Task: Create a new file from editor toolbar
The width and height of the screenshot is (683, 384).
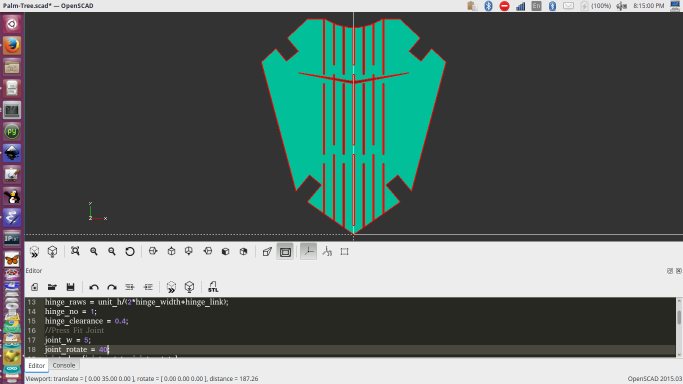Action: [x=34, y=287]
